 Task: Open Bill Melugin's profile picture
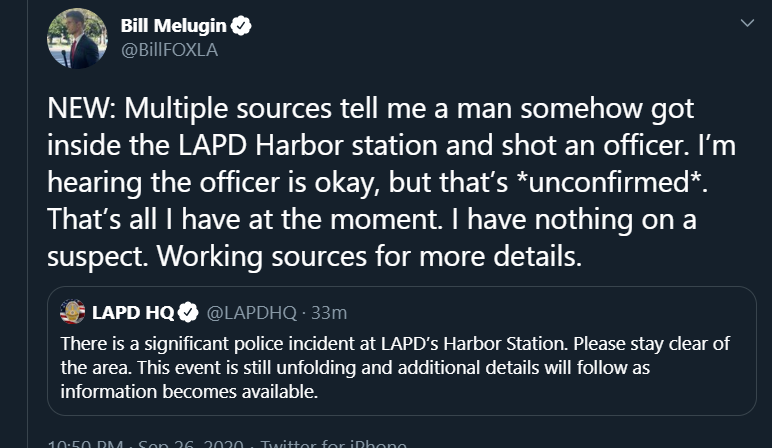(x=77, y=38)
